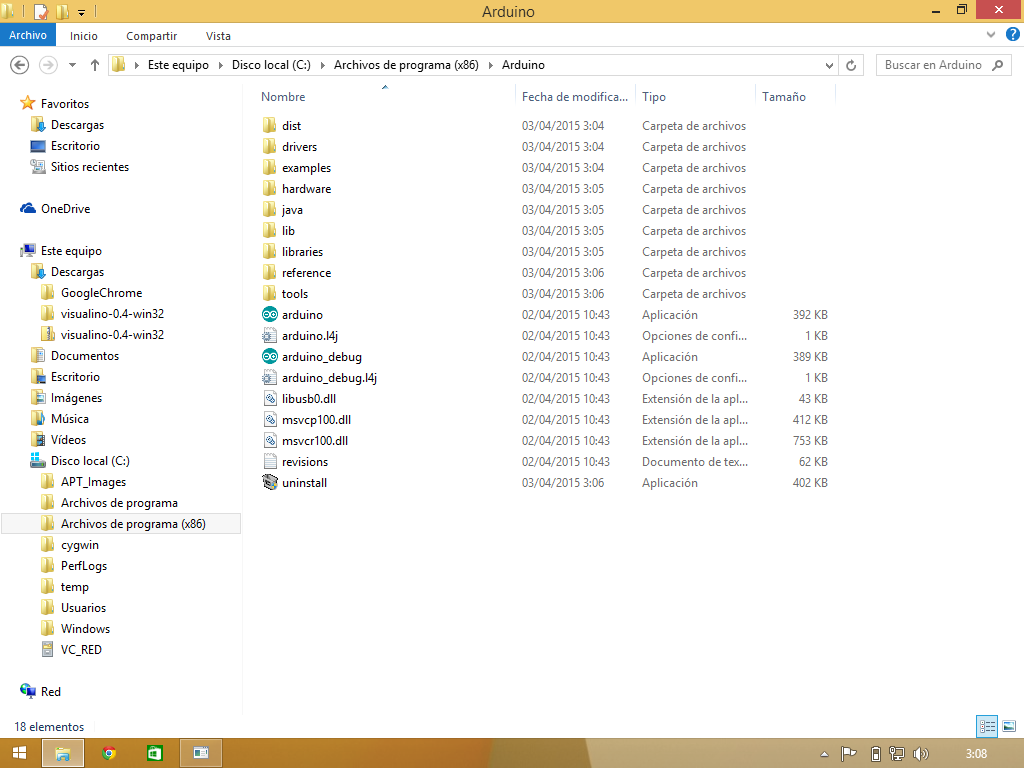The width and height of the screenshot is (1024, 768).
Task: Open the Inicio ribbon tab
Action: click(84, 36)
